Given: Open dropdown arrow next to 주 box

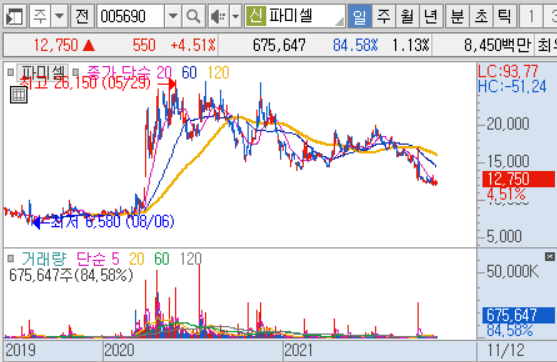Looking at the screenshot, I should tap(59, 16).
